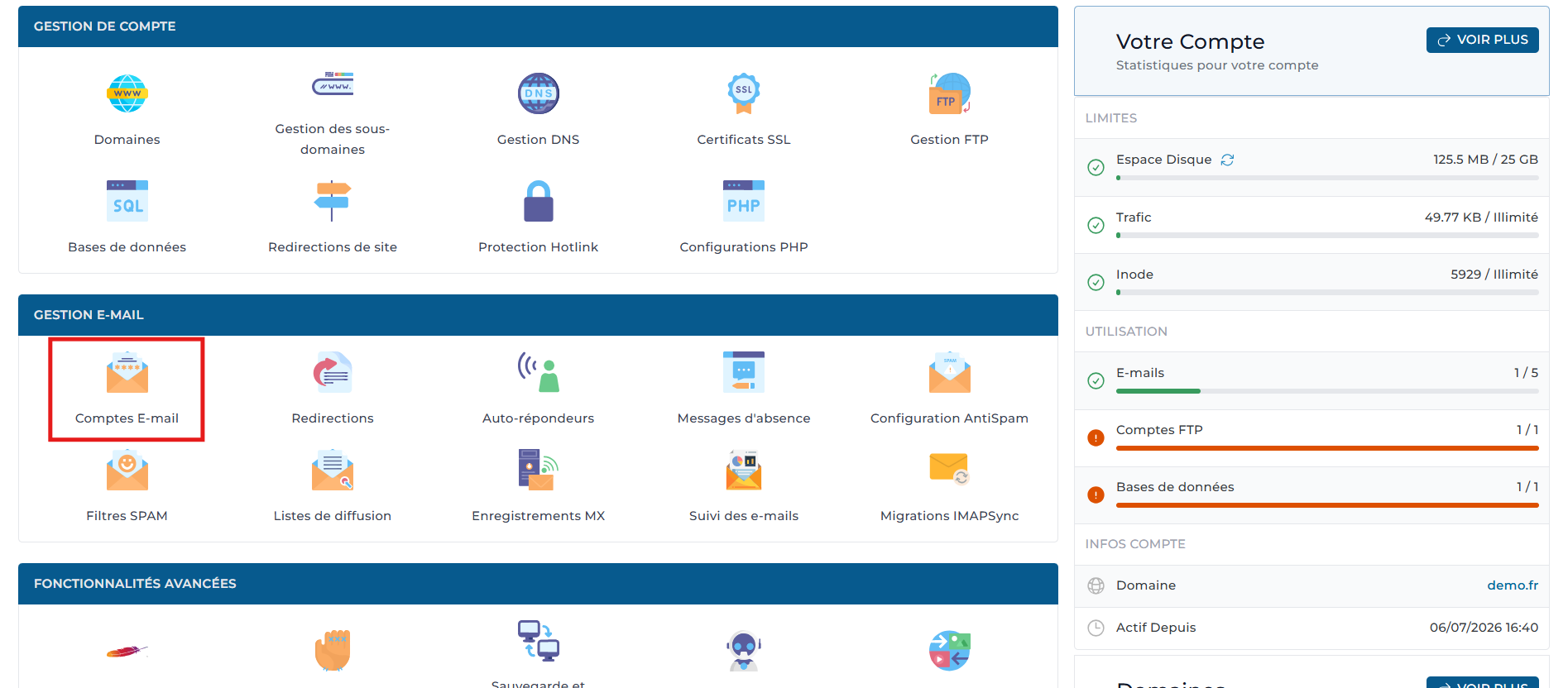Click "Statistiques pour votre compte" subtitle
The image size is (1568, 688).
1217,65
